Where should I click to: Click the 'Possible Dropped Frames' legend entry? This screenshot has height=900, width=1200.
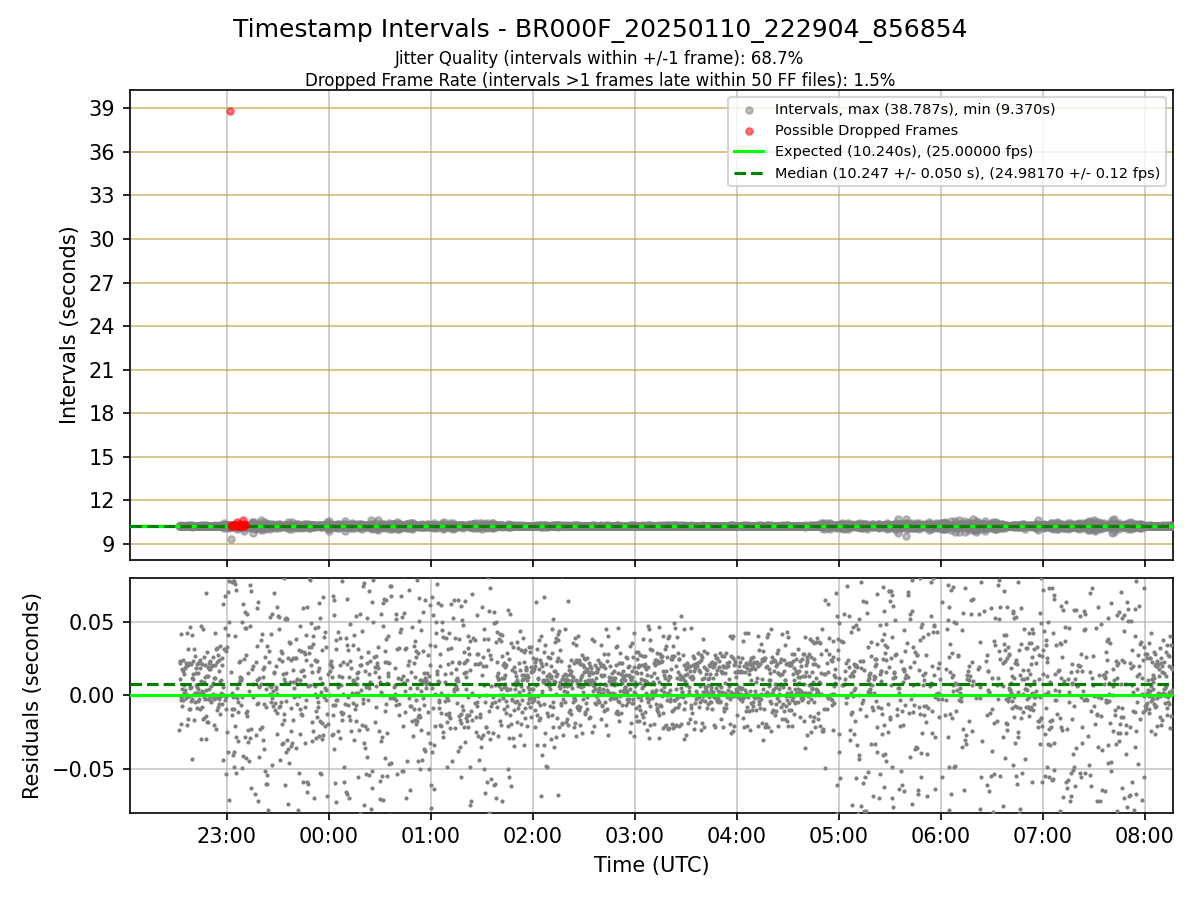pyautogui.click(x=866, y=130)
